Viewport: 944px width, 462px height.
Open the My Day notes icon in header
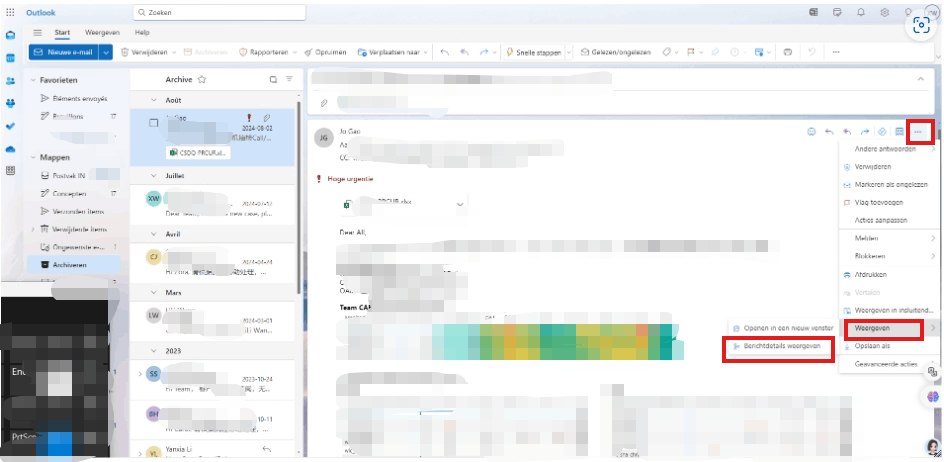837,13
